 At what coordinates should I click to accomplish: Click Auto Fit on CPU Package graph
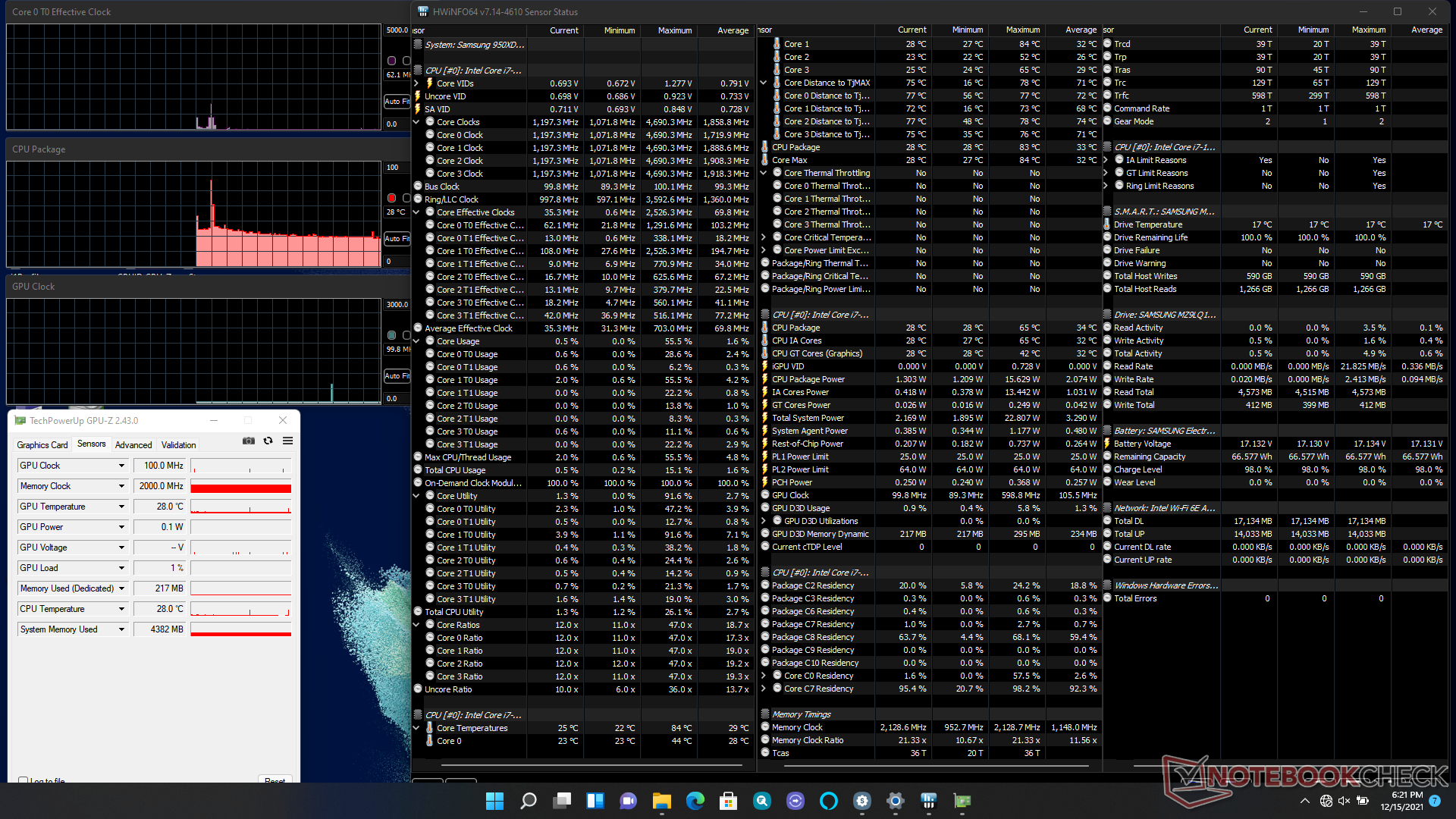(396, 238)
